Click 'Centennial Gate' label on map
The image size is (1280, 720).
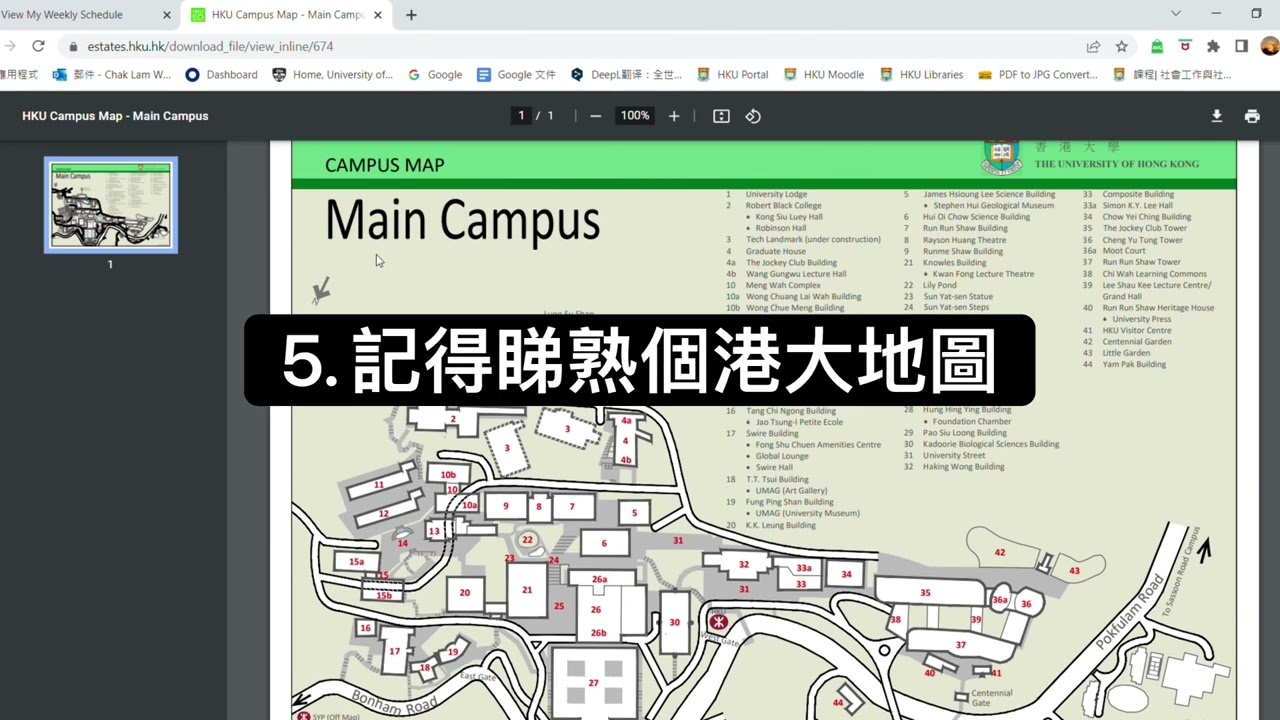(x=991, y=697)
